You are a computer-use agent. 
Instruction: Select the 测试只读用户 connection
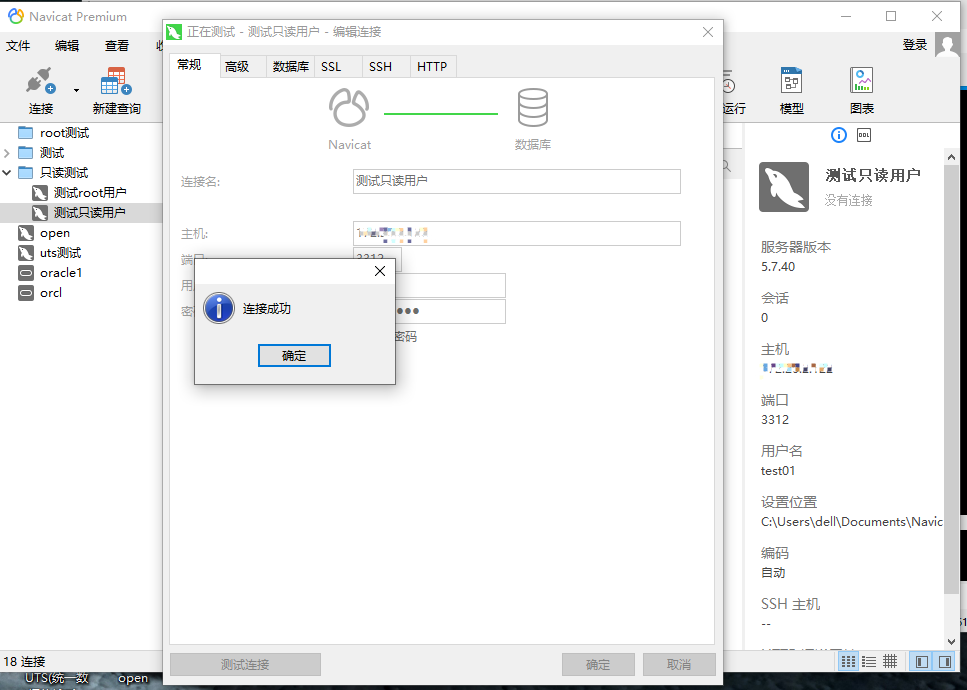[x=80, y=213]
